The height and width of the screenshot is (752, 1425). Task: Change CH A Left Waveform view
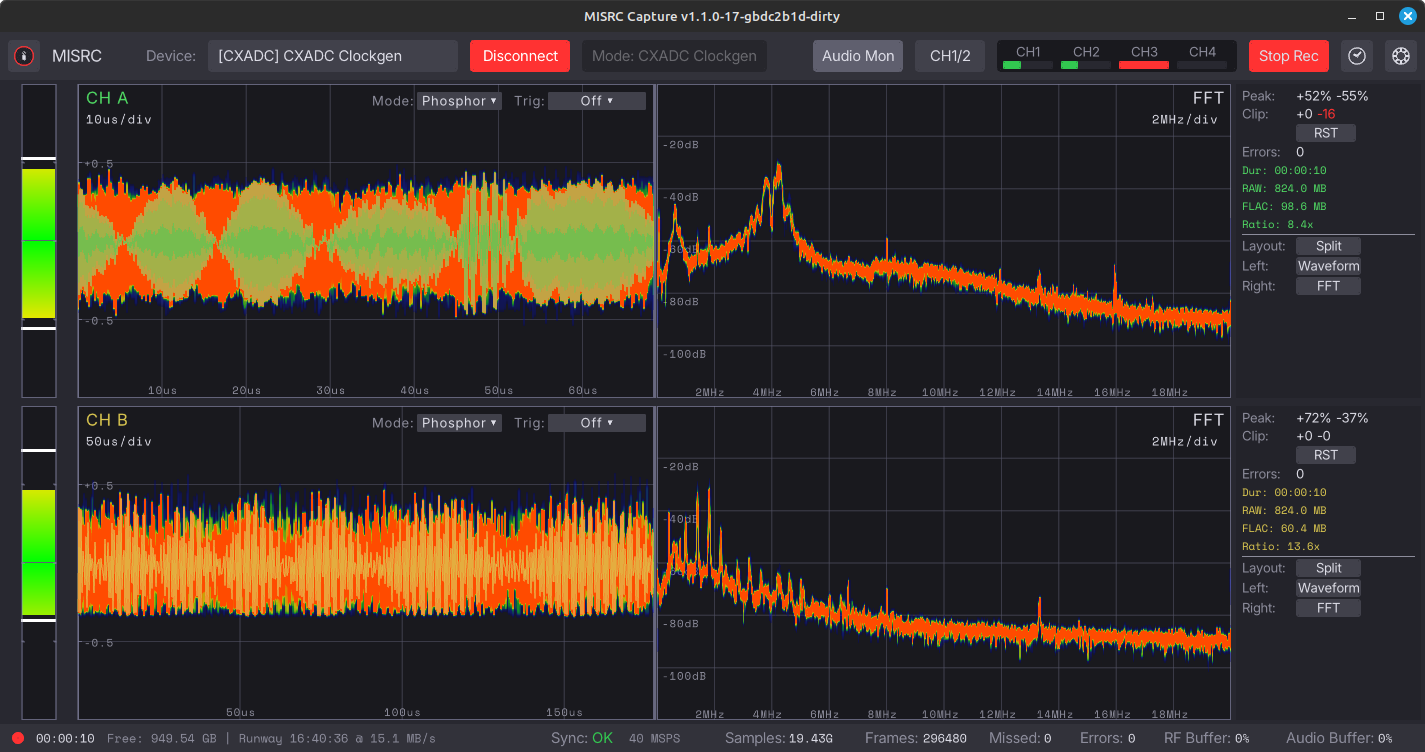tap(1329, 266)
